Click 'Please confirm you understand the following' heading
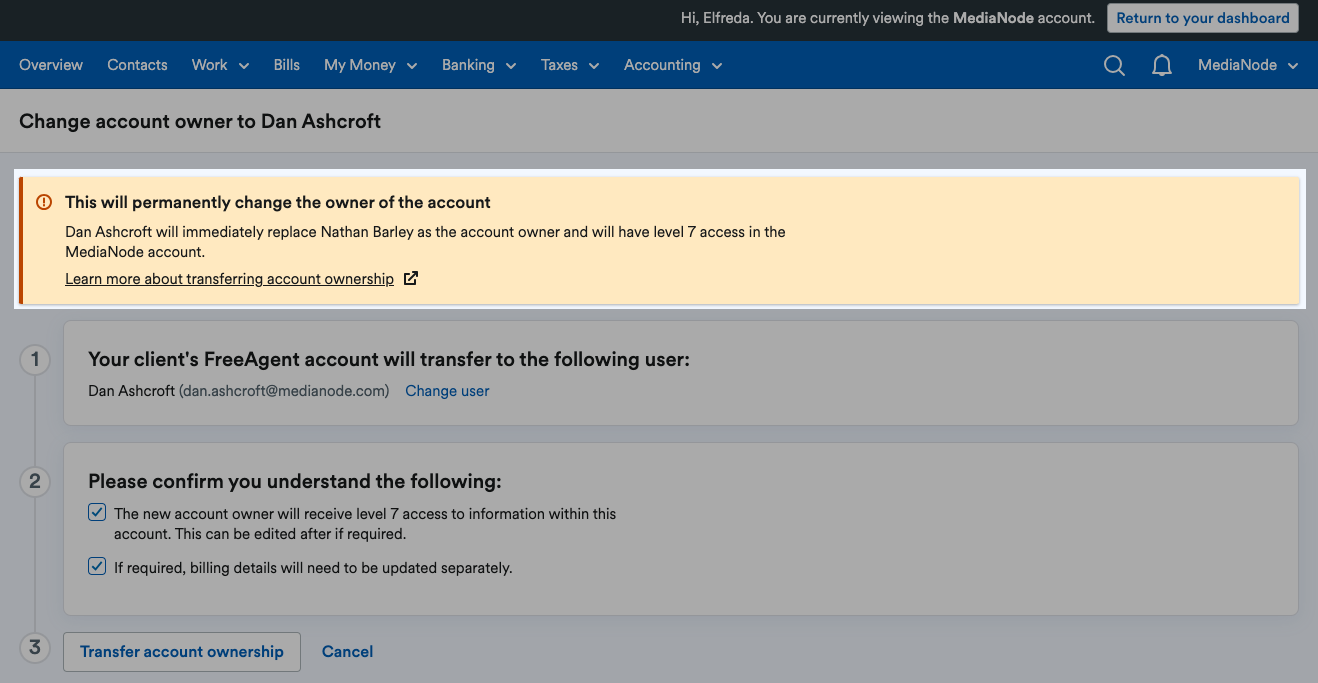The height and width of the screenshot is (683, 1318). (x=295, y=481)
